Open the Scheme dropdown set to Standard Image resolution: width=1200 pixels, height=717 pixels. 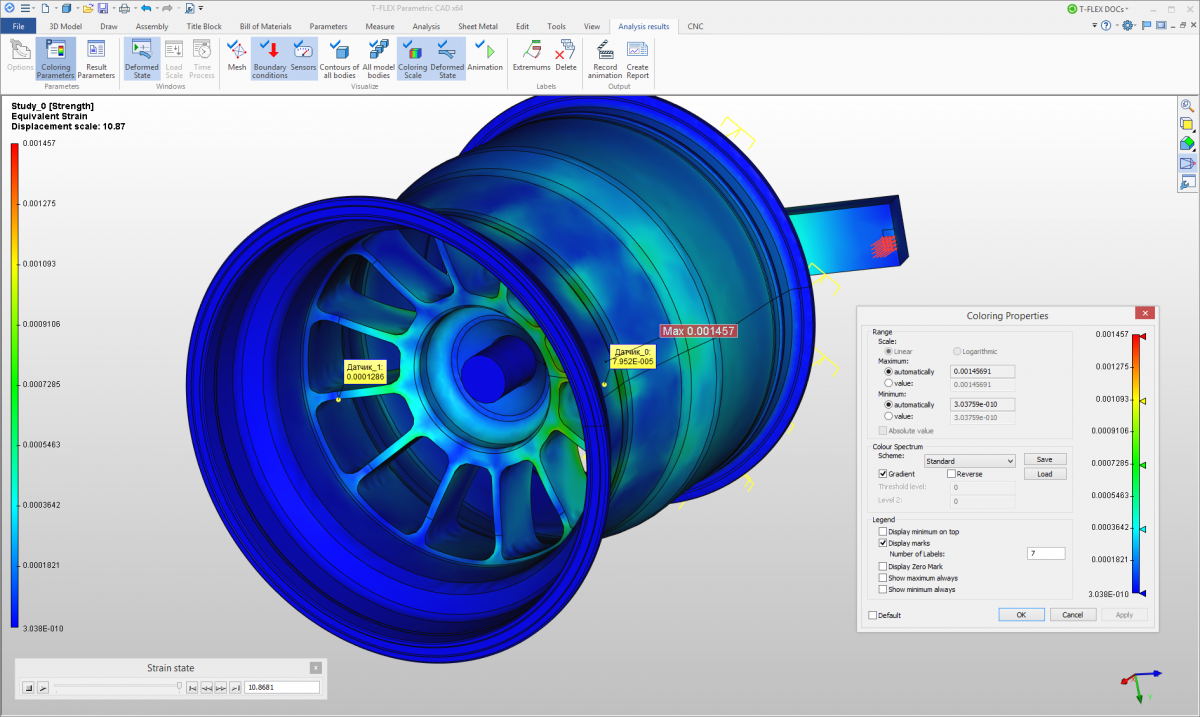[969, 461]
